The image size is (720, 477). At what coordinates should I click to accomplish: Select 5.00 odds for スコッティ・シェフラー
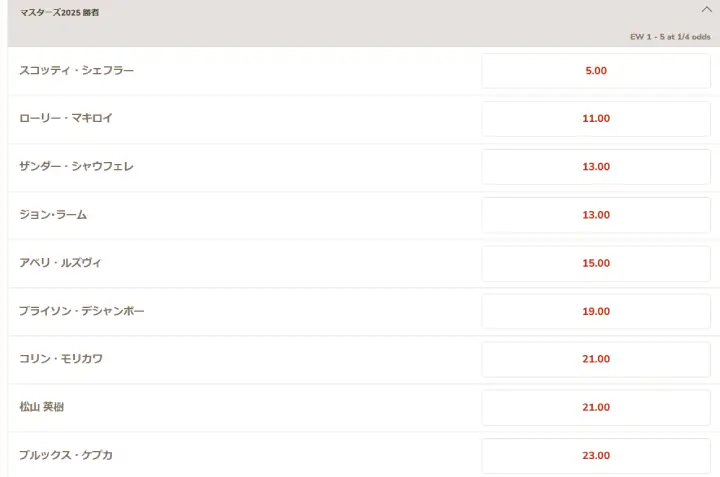pyautogui.click(x=596, y=71)
